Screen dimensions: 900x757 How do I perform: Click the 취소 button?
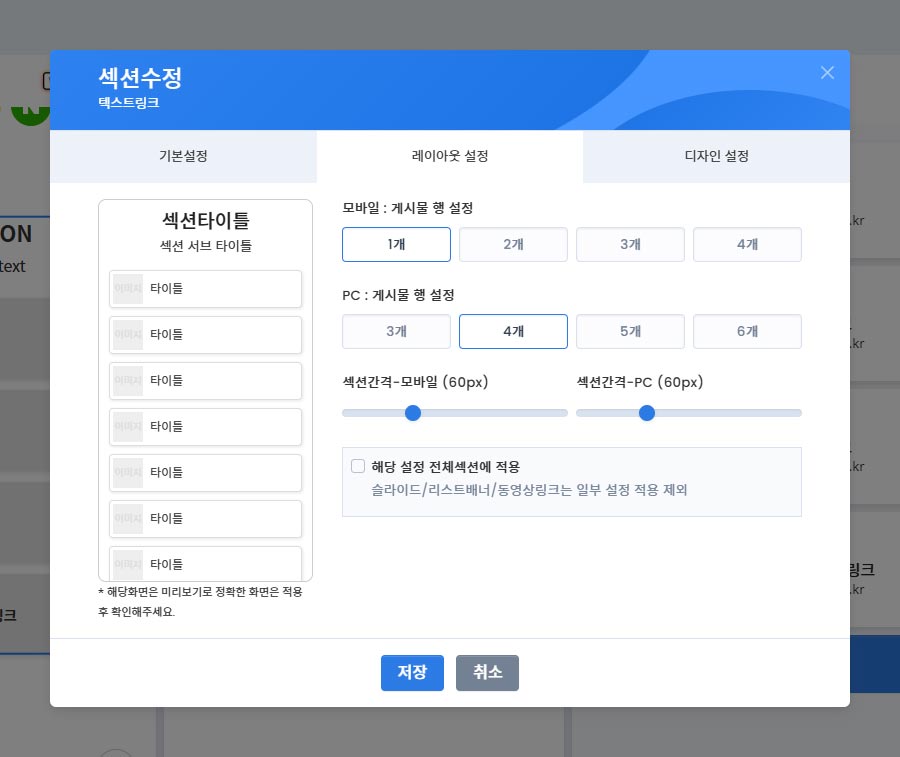coord(487,673)
